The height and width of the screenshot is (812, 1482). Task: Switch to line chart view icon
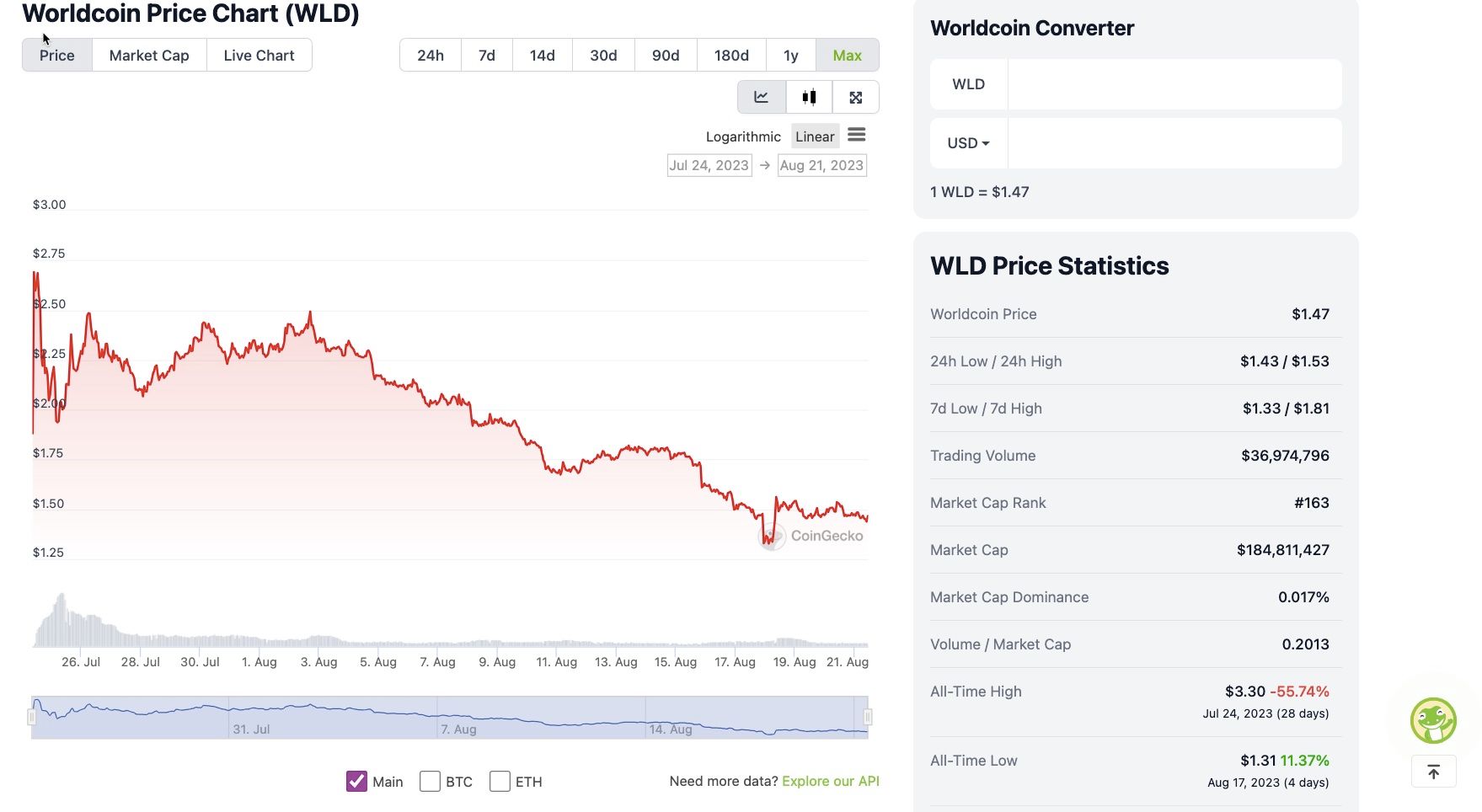[x=762, y=97]
